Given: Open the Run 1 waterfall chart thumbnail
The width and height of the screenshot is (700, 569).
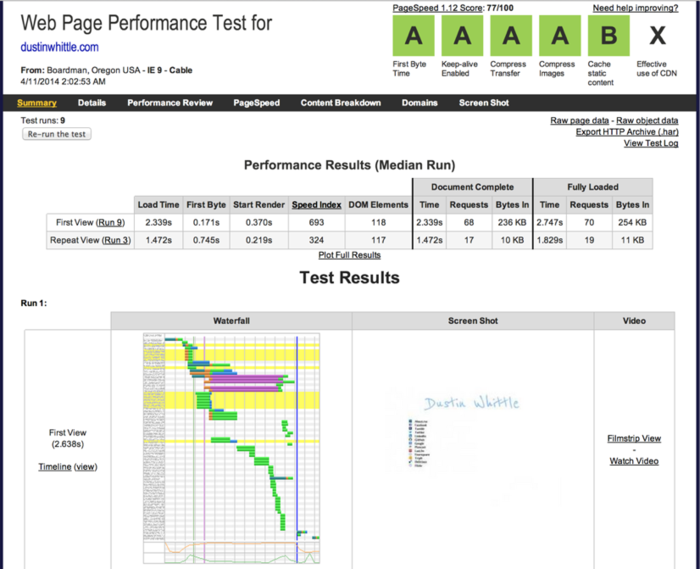Looking at the screenshot, I should click(x=231, y=448).
